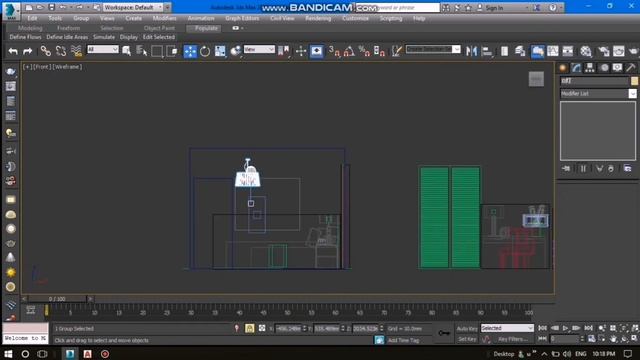Open the key mode 'Selected' dropdown

coord(507,328)
